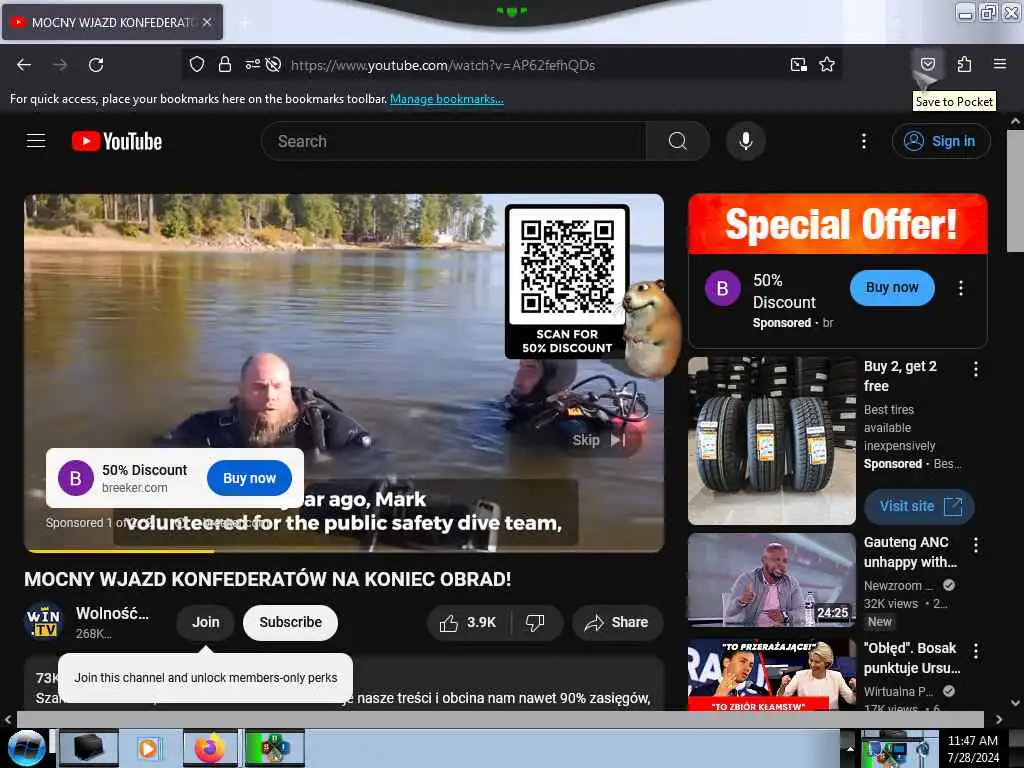Click Buy now in the video ad overlay

[x=249, y=478]
